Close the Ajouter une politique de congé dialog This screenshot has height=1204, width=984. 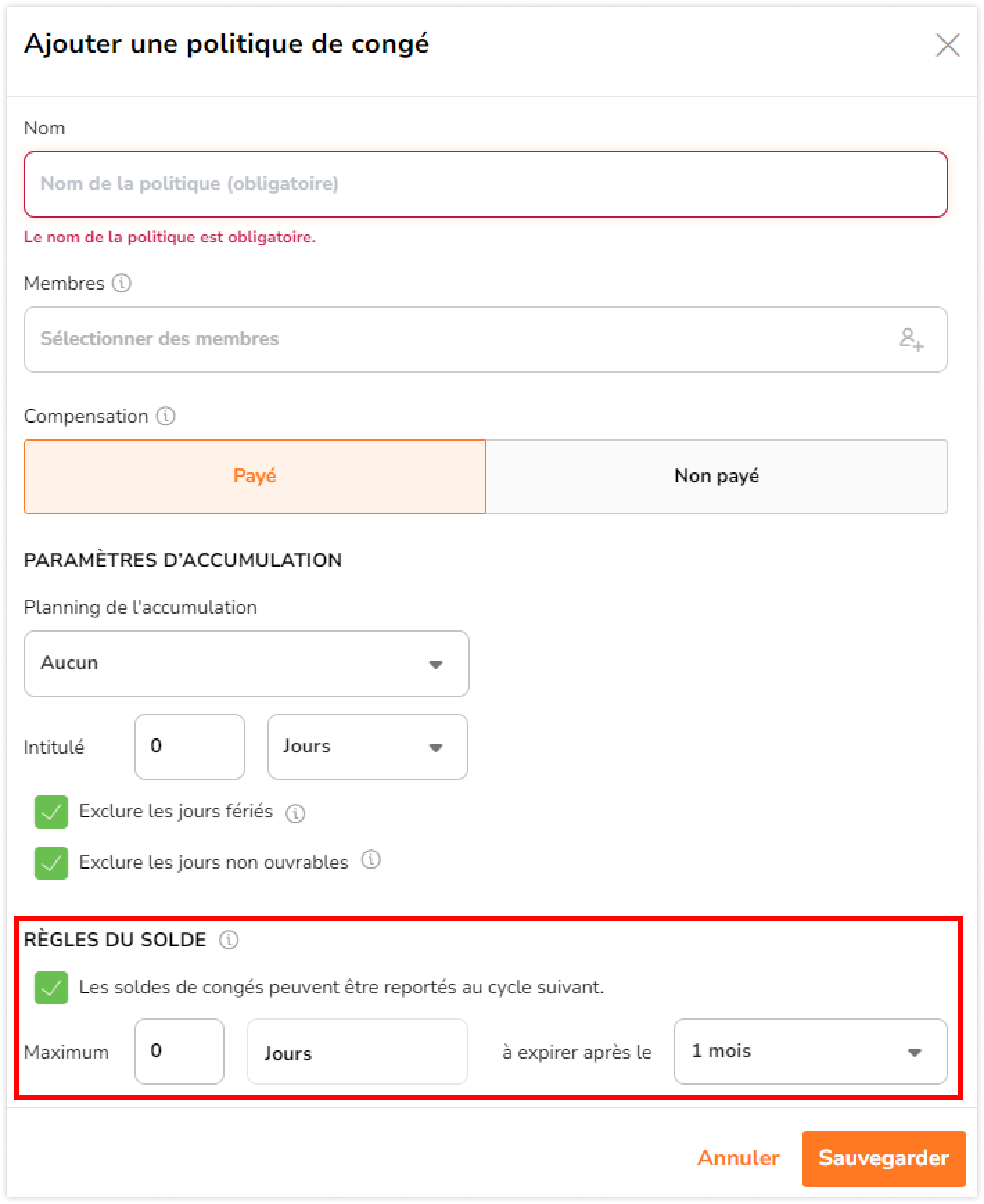coord(947,45)
